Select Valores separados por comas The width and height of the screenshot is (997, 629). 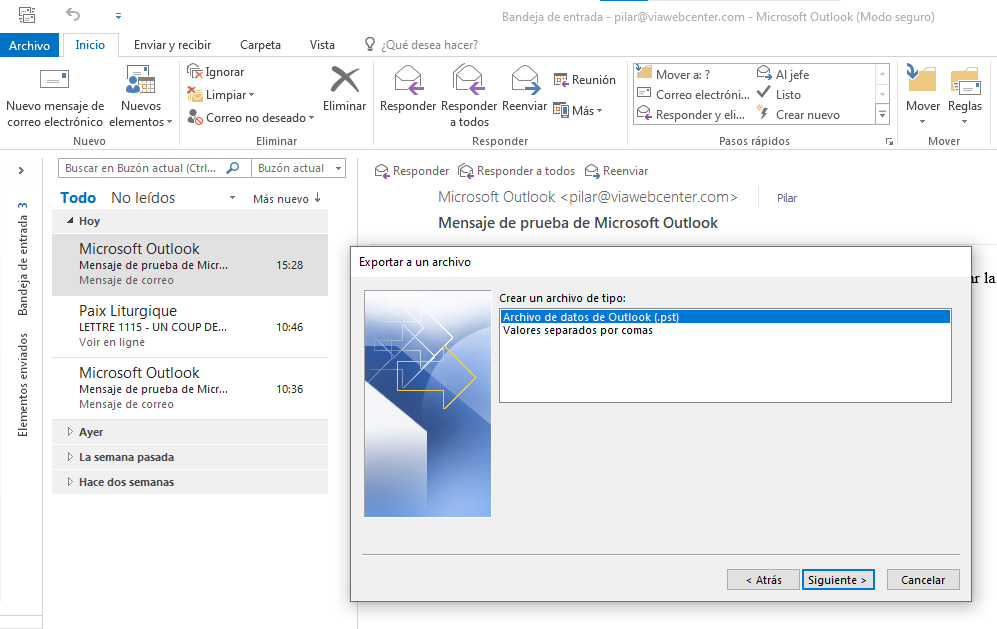[x=725, y=330]
